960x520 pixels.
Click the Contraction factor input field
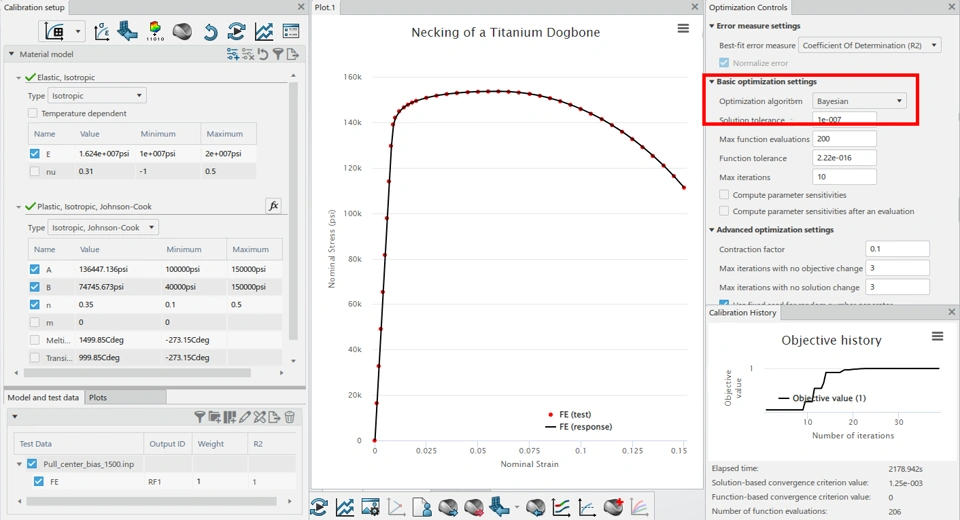pos(898,249)
